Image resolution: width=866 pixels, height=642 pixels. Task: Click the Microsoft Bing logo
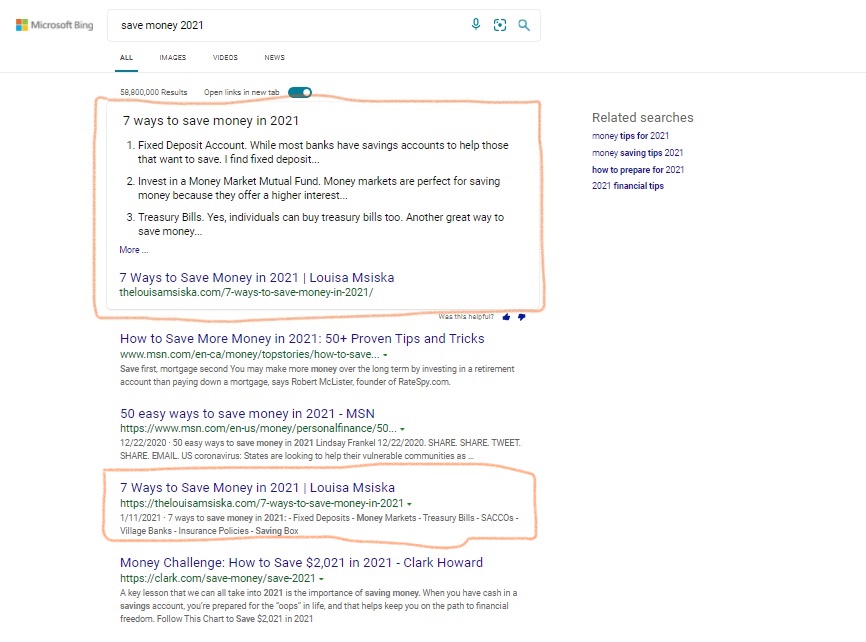click(55, 25)
